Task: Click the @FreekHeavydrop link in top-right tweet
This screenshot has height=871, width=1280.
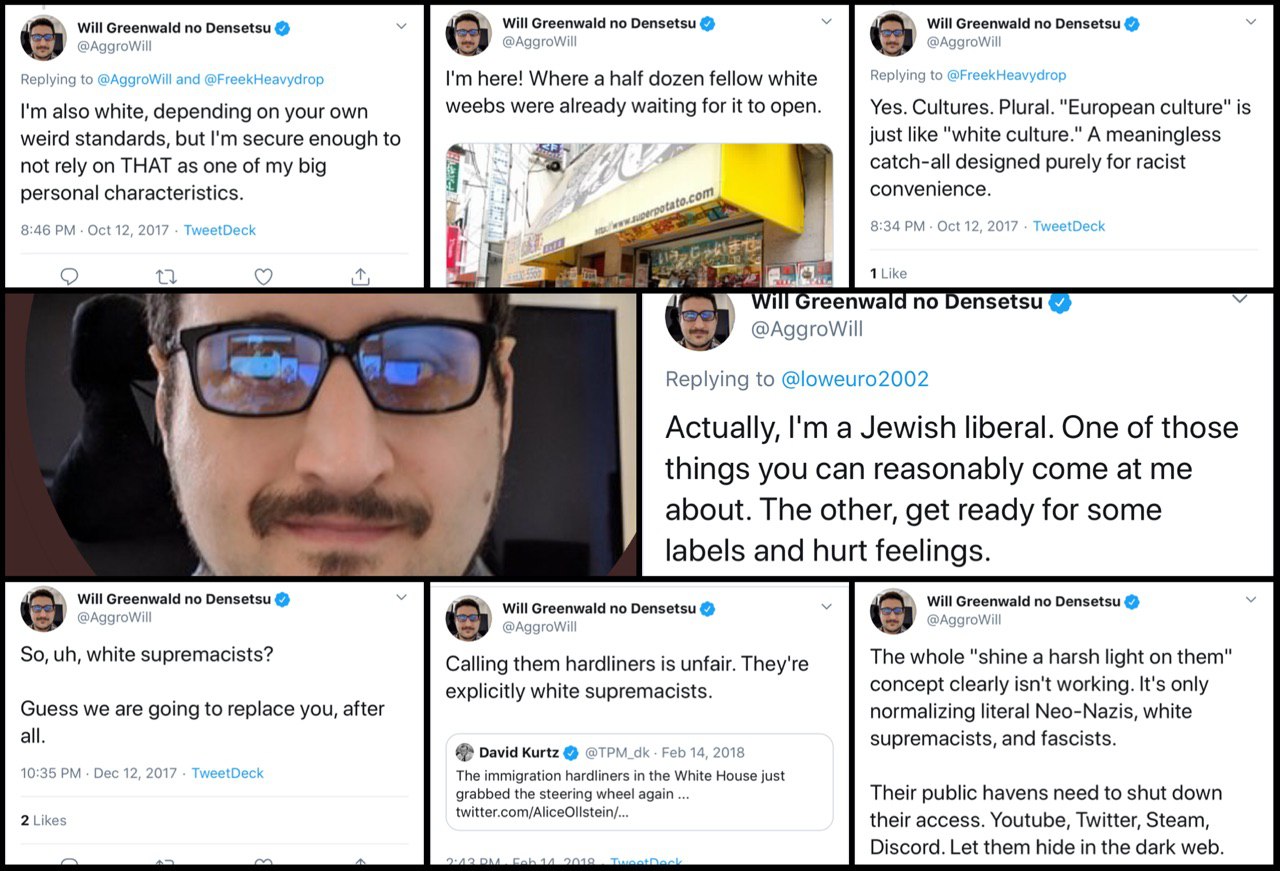Action: [x=1006, y=75]
